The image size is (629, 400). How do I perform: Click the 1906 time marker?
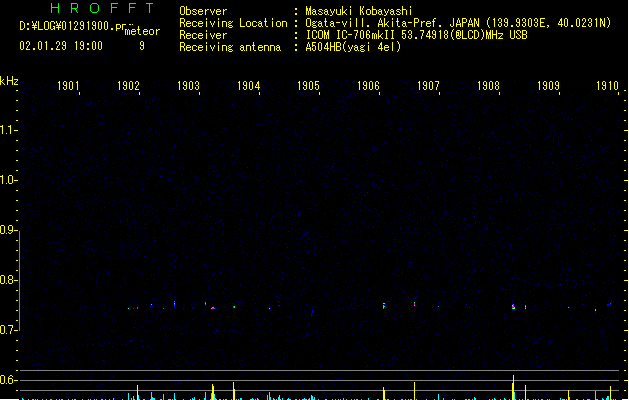[x=368, y=86]
